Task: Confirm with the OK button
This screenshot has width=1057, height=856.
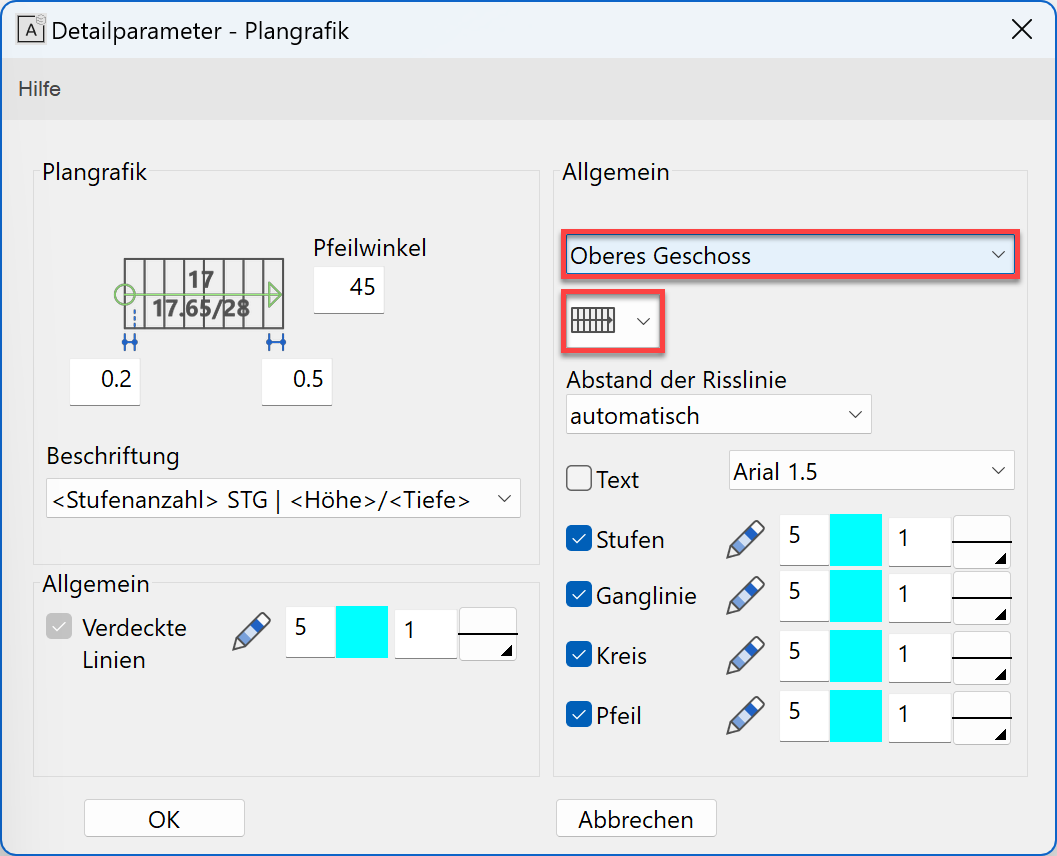Action: [x=164, y=819]
